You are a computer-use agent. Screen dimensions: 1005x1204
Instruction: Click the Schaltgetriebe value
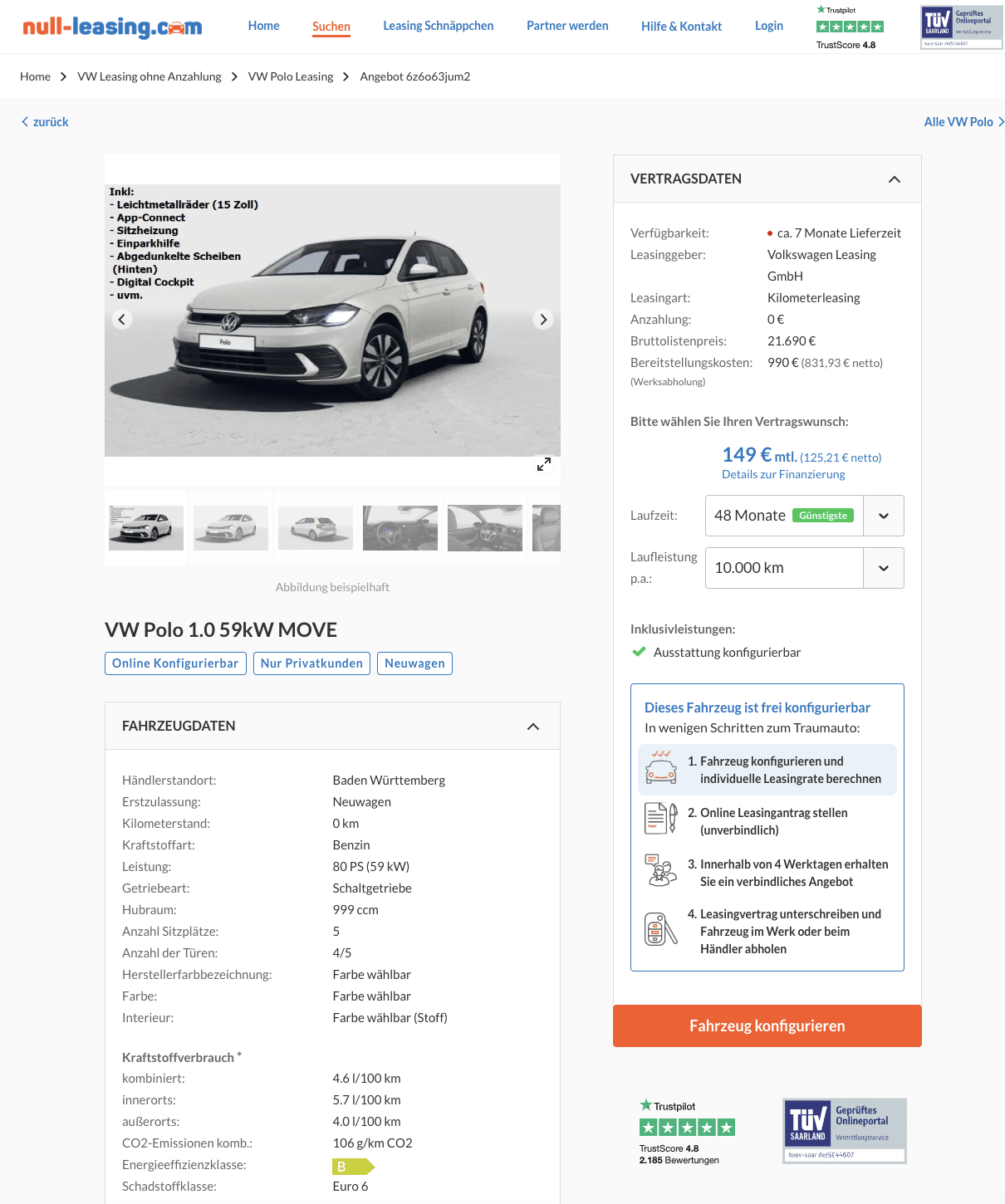[372, 888]
